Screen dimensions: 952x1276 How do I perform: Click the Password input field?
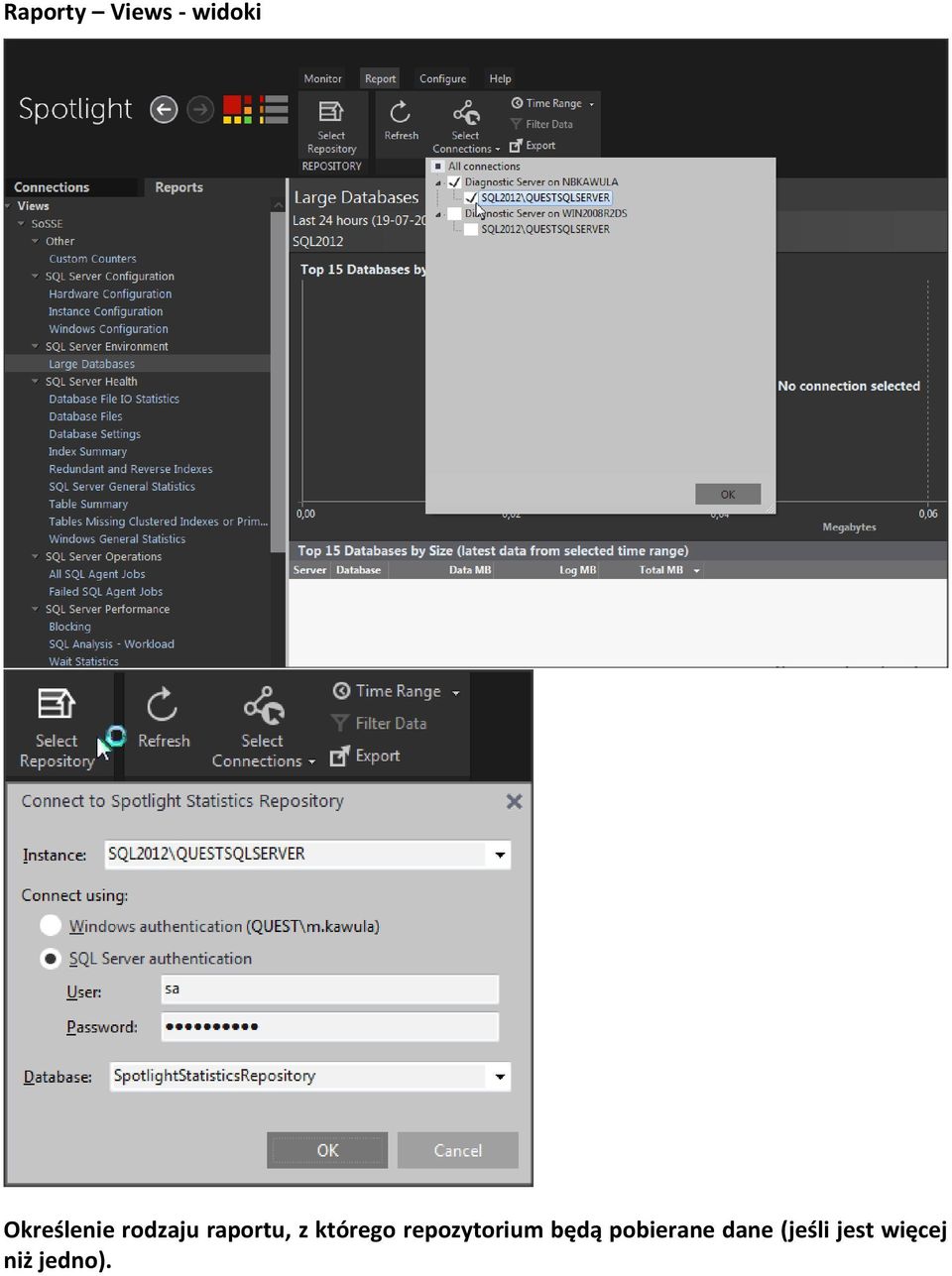click(329, 1026)
